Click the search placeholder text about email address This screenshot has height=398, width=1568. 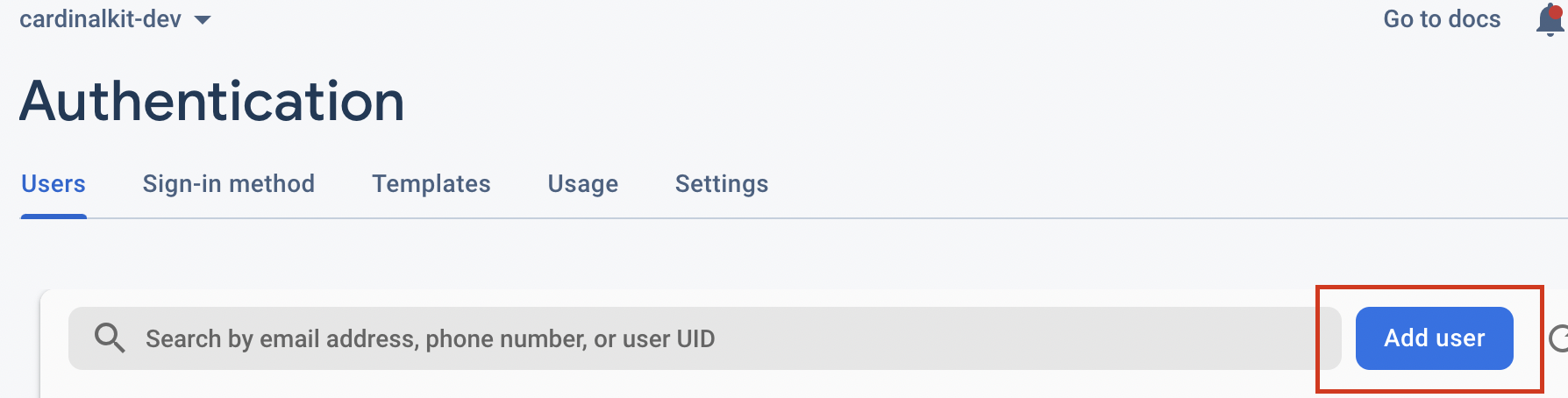(430, 339)
